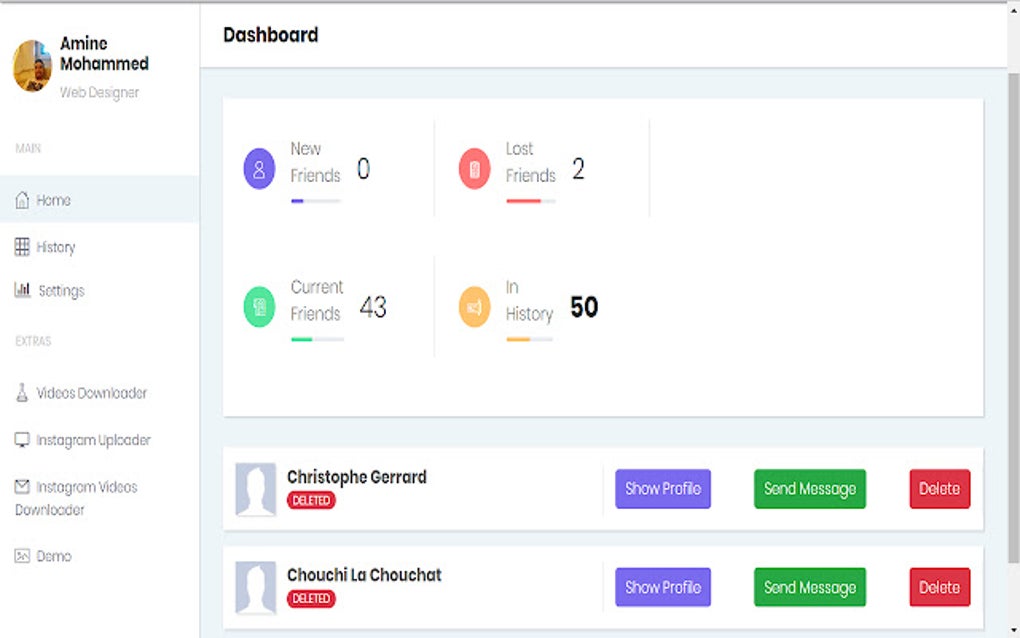Click the Settings bar chart icon
Screen dimensions: 1020x638
click(x=22, y=289)
